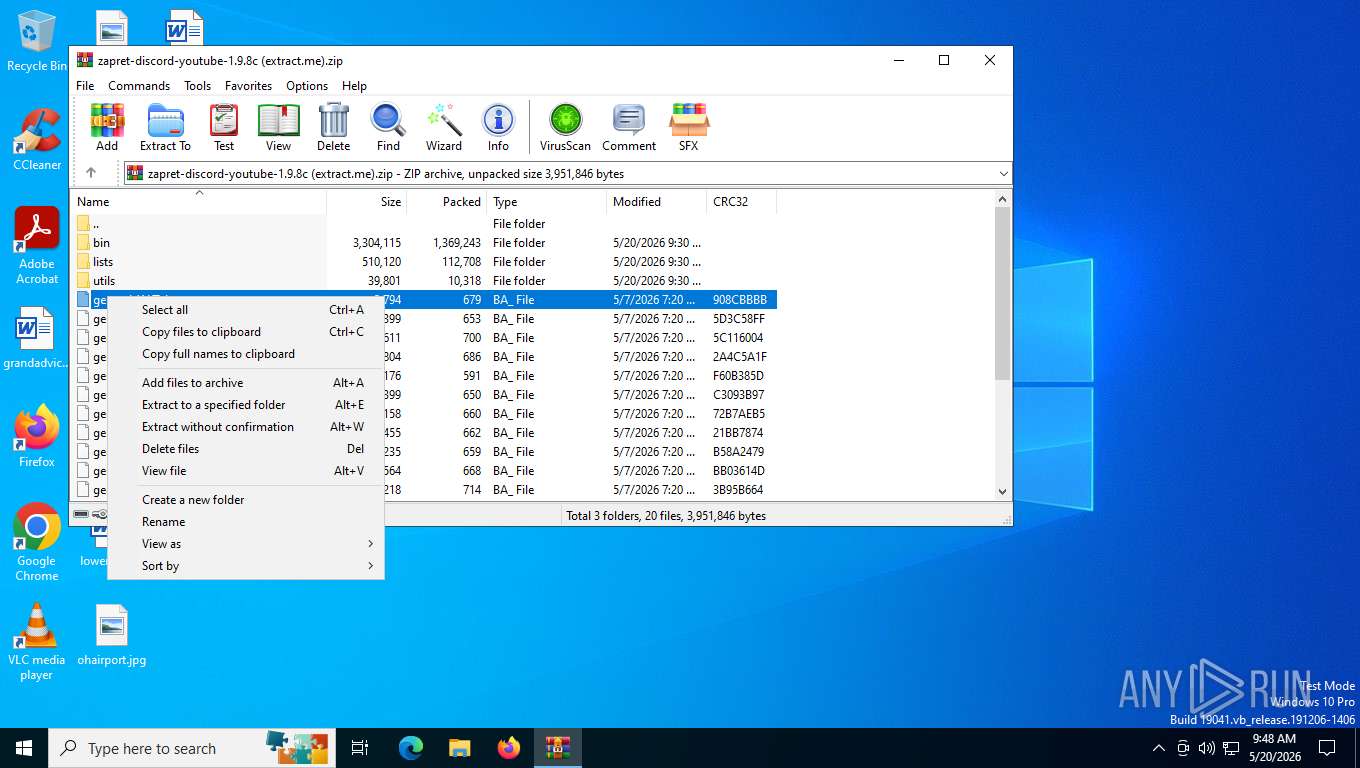Sort by the Size column header
Viewport: 1360px width, 768px height.
(366, 202)
